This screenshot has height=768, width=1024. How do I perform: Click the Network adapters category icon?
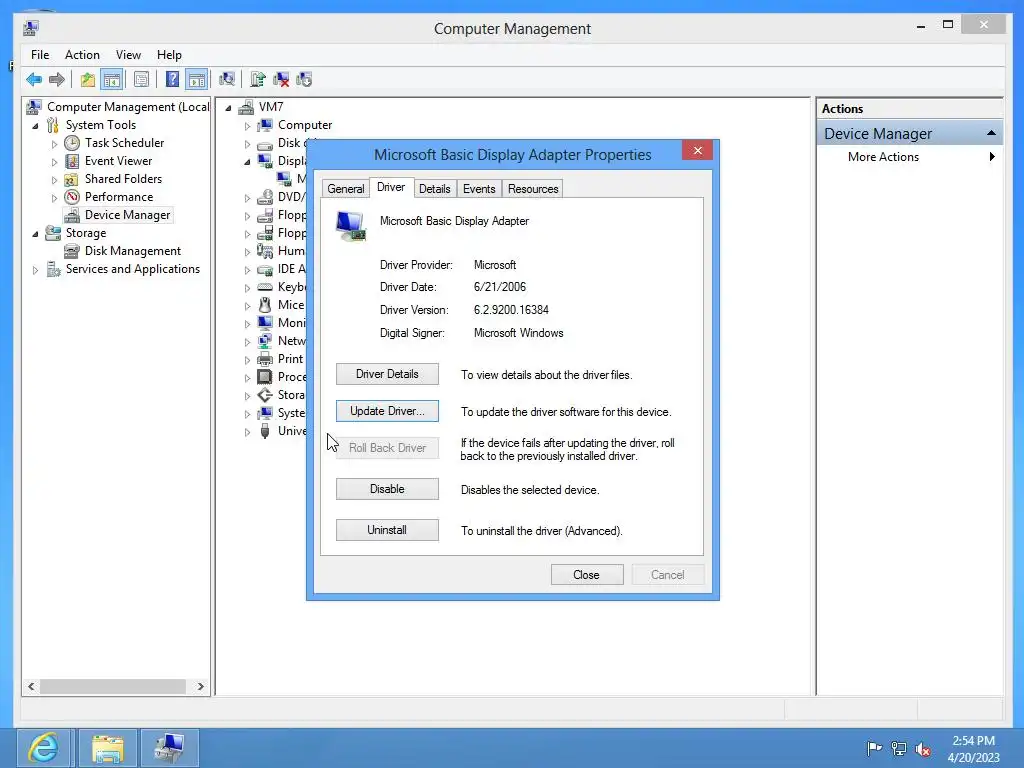(x=265, y=341)
